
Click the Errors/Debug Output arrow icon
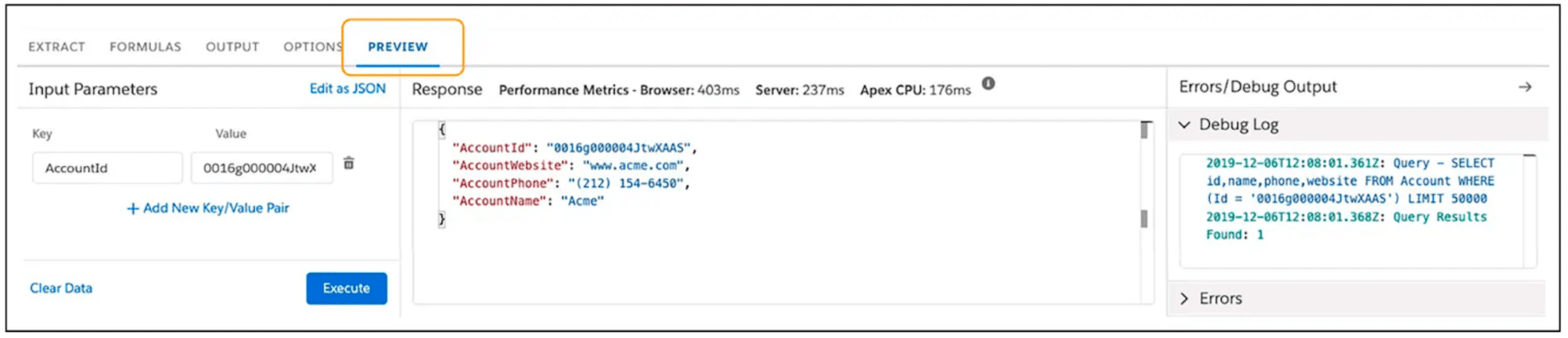1524,87
